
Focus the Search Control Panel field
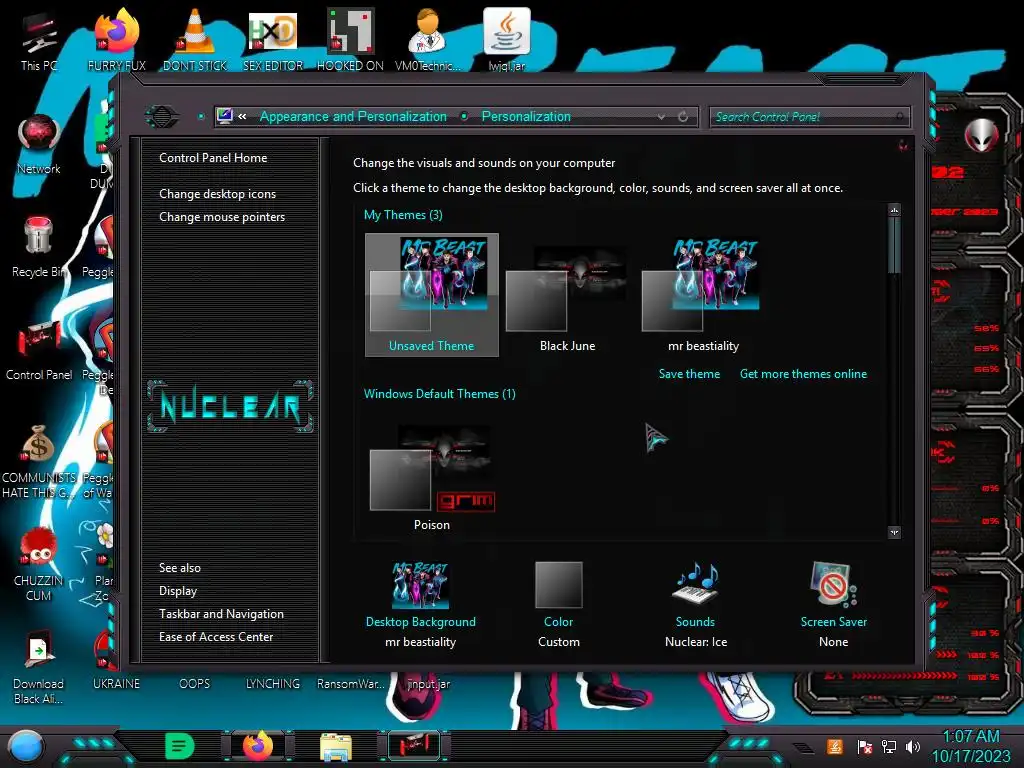click(809, 117)
